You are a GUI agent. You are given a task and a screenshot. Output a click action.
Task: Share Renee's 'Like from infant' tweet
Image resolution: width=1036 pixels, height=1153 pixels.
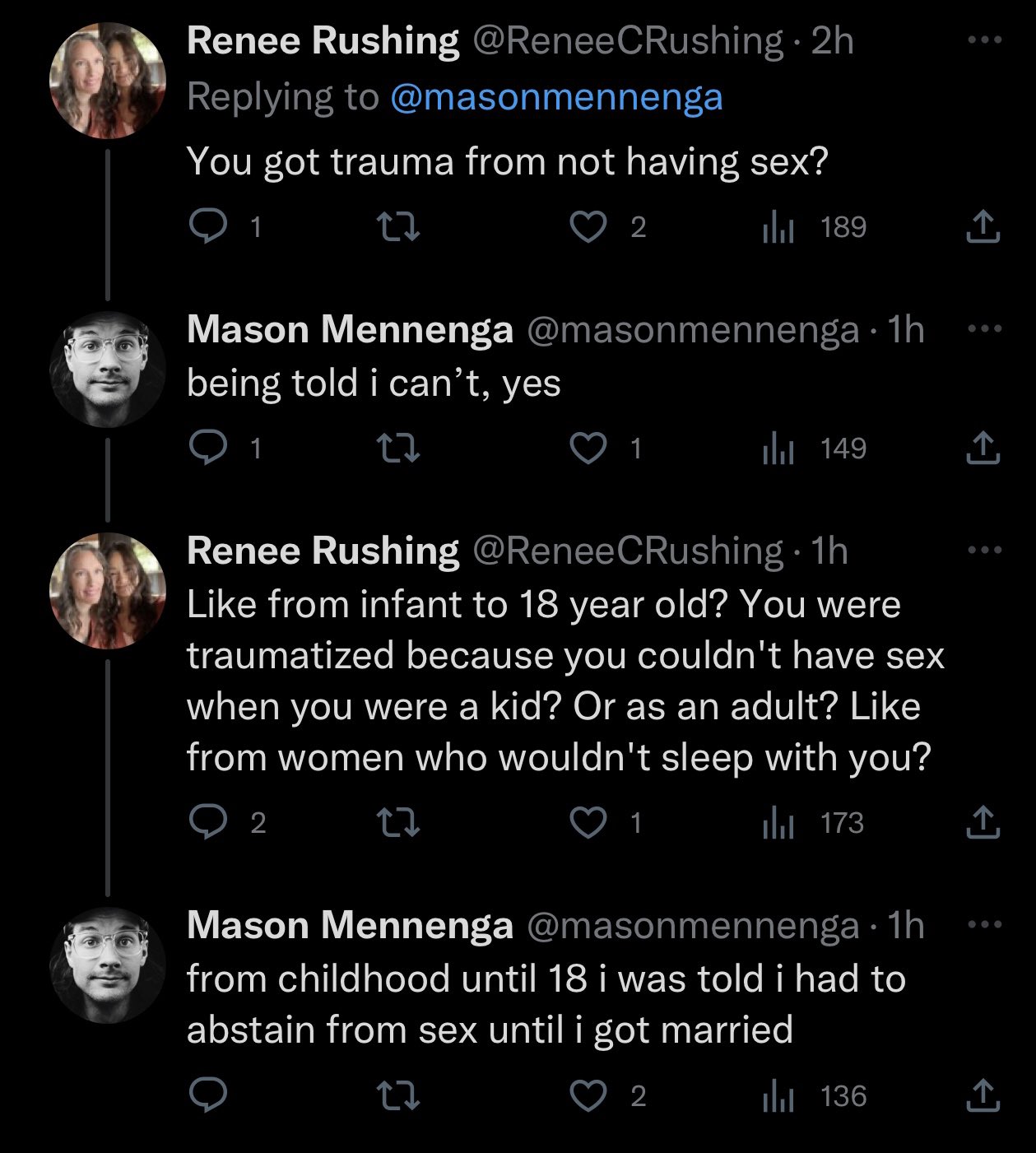tap(983, 822)
